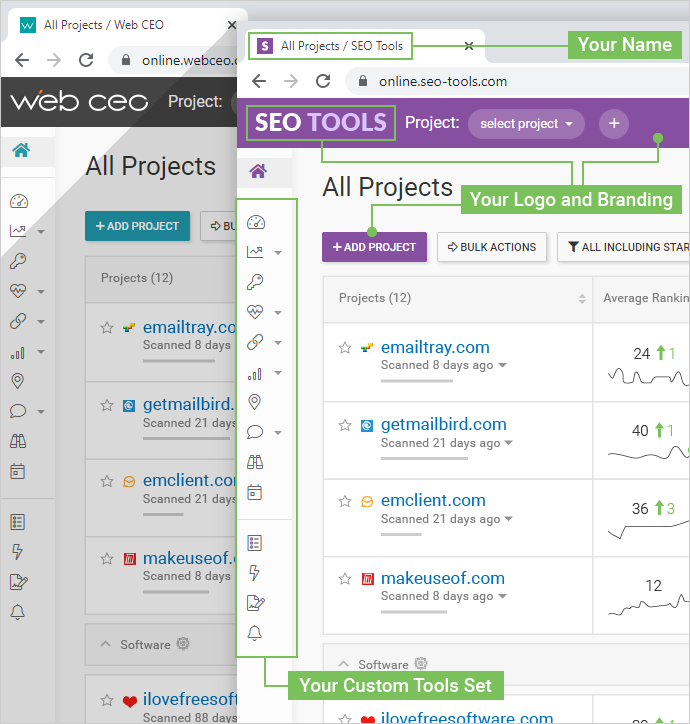Click the binoculars icon in SEO Tools sidebar
The width and height of the screenshot is (690, 724).
(255, 462)
